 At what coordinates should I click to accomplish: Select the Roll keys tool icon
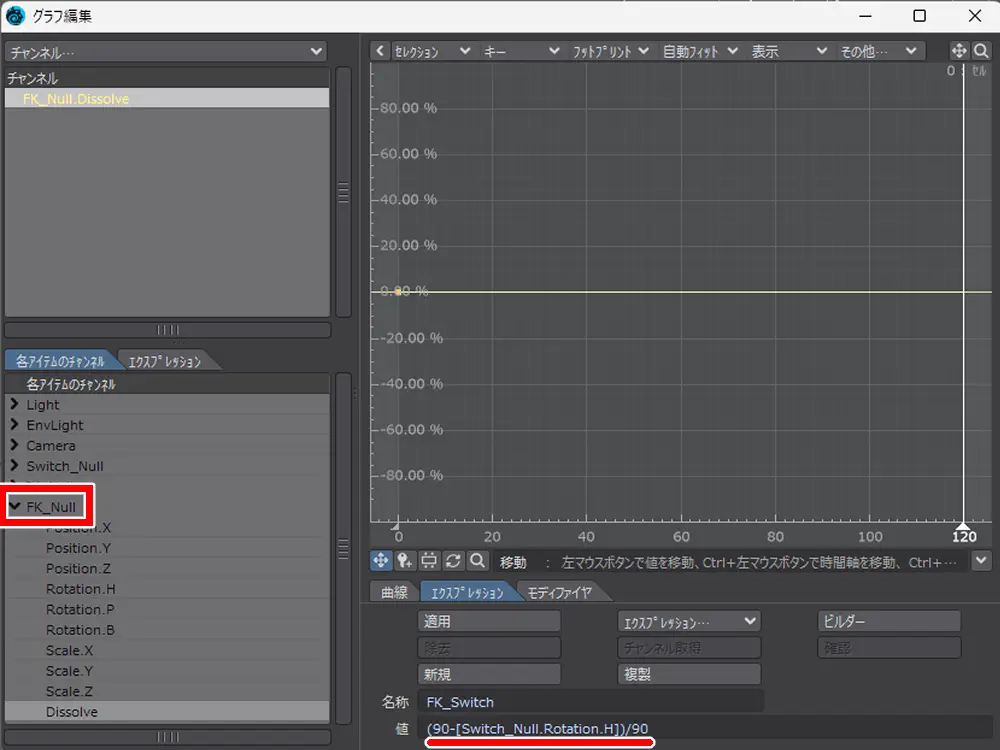click(x=453, y=561)
